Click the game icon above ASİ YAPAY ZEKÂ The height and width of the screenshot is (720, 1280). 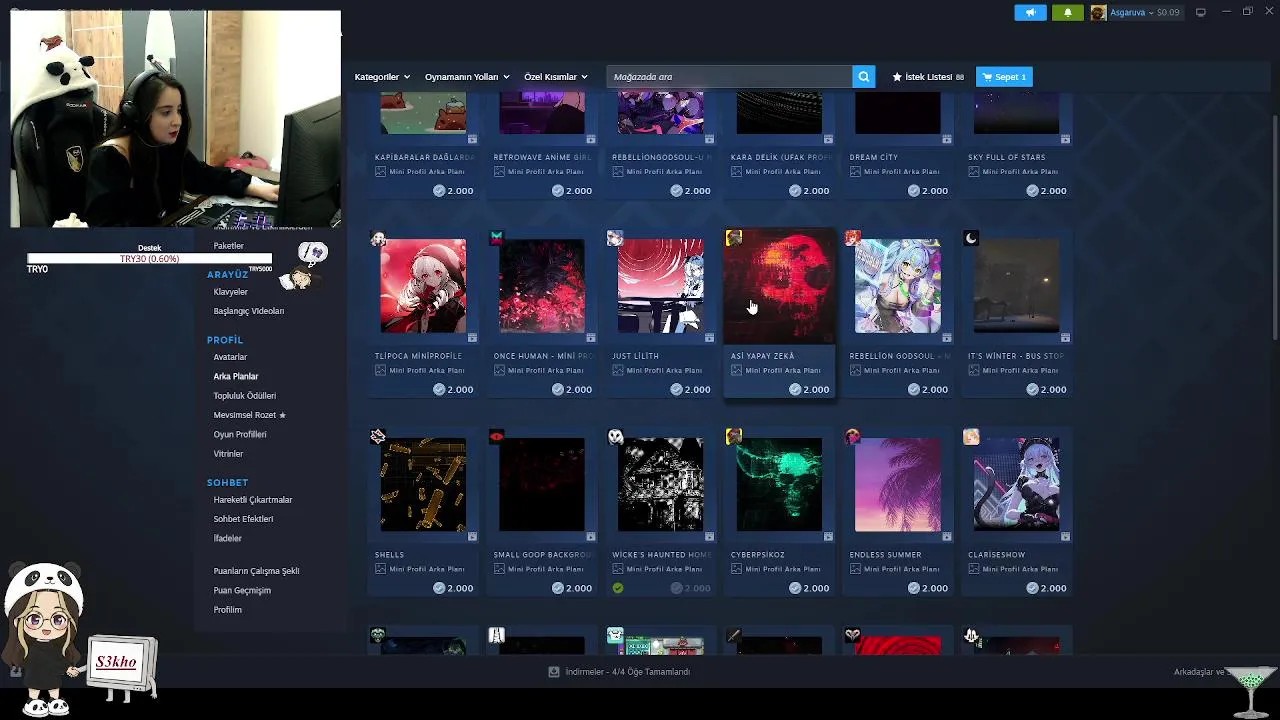734,238
